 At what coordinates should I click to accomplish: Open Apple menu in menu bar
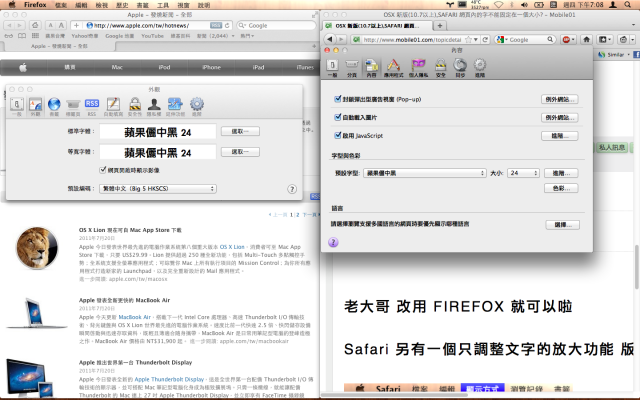tap(12, 5)
